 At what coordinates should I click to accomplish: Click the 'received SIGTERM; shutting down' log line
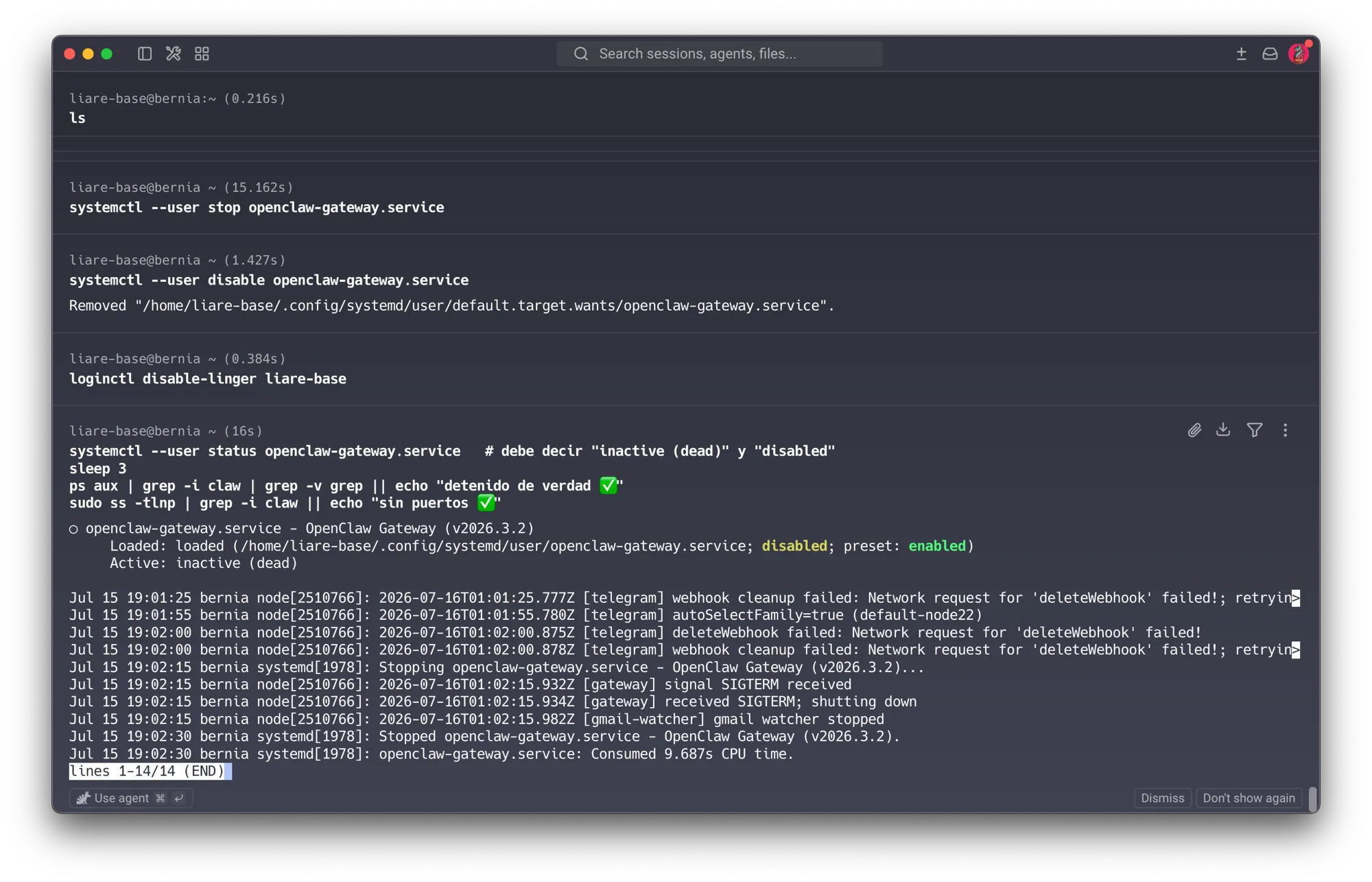click(493, 702)
